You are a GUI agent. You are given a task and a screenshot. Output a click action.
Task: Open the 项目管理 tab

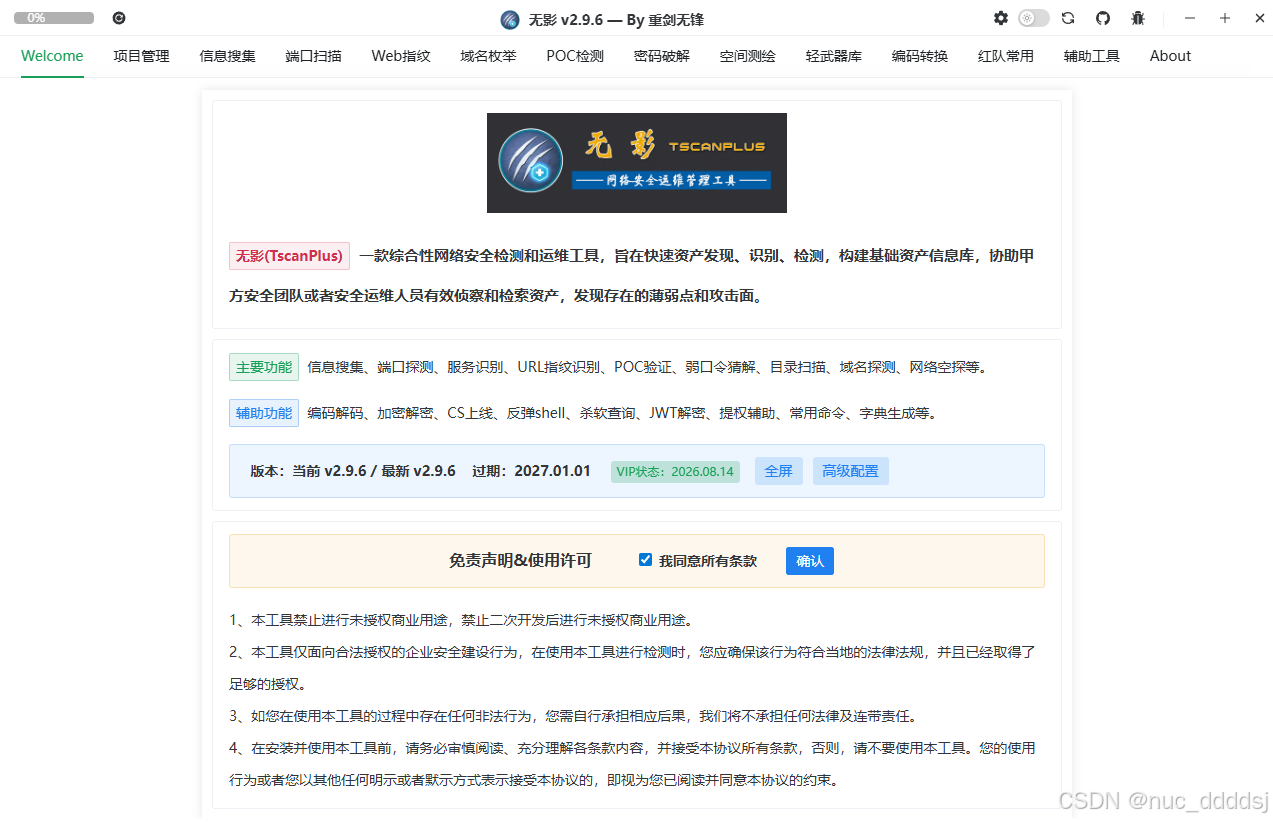[x=142, y=56]
